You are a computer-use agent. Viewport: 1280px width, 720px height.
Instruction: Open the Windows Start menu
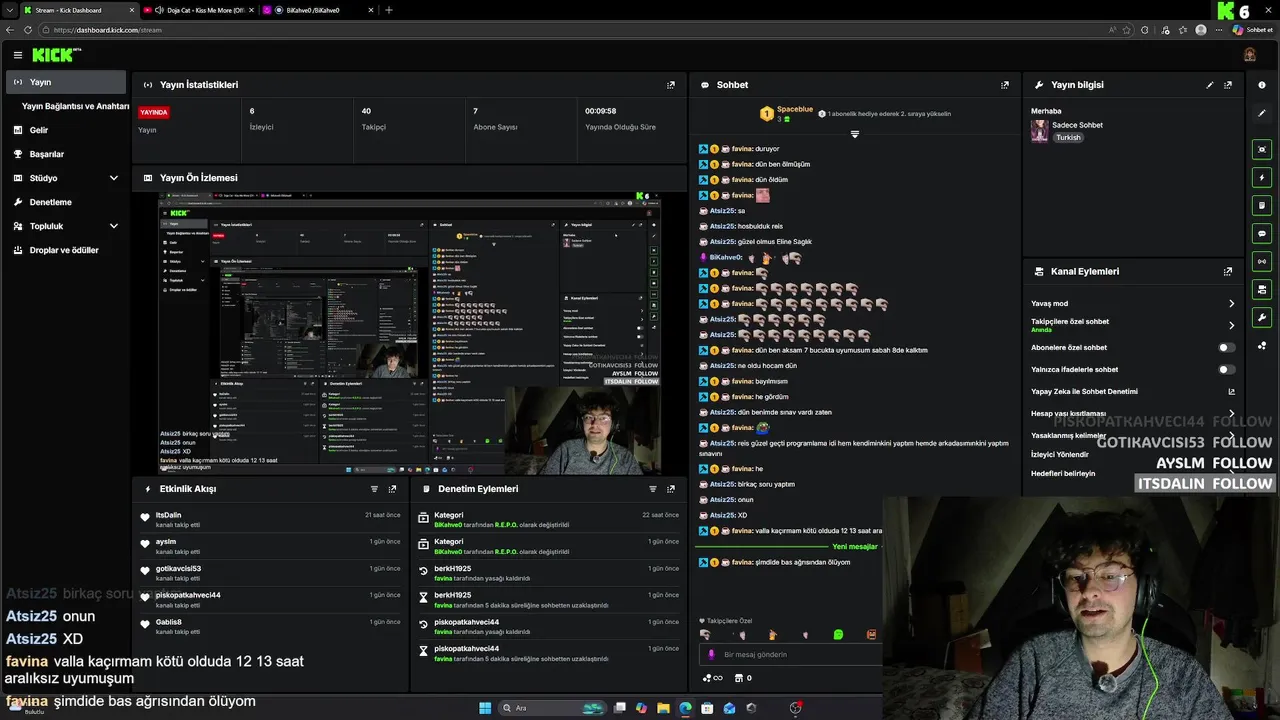485,708
